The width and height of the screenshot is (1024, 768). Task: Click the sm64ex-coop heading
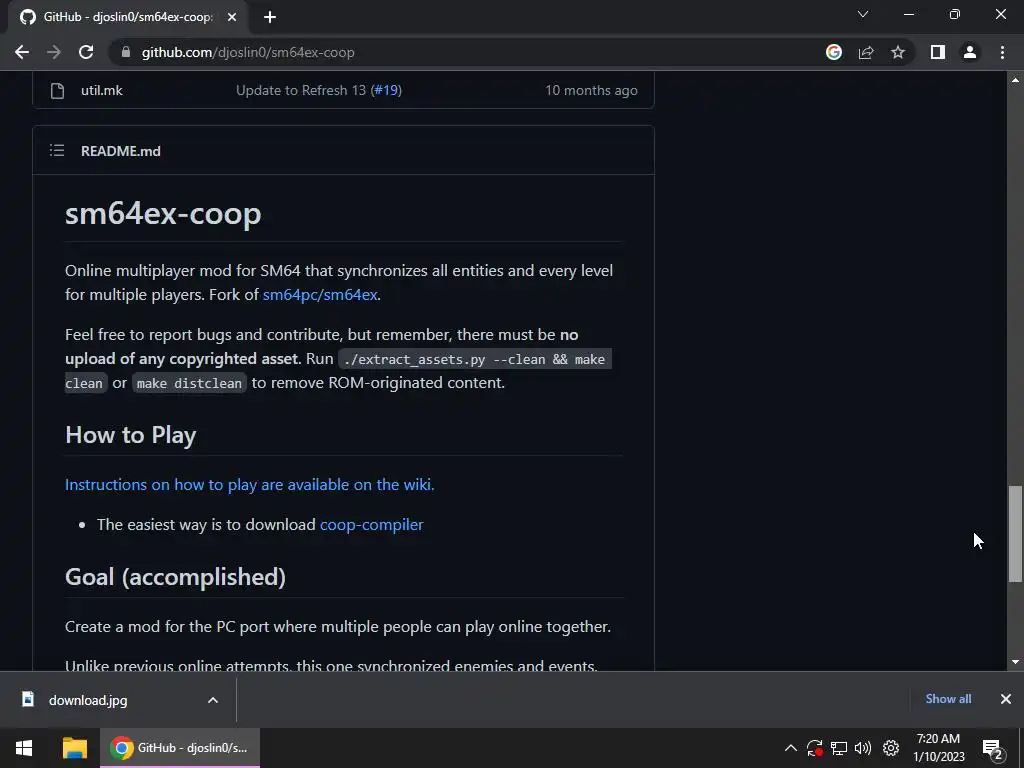click(163, 214)
